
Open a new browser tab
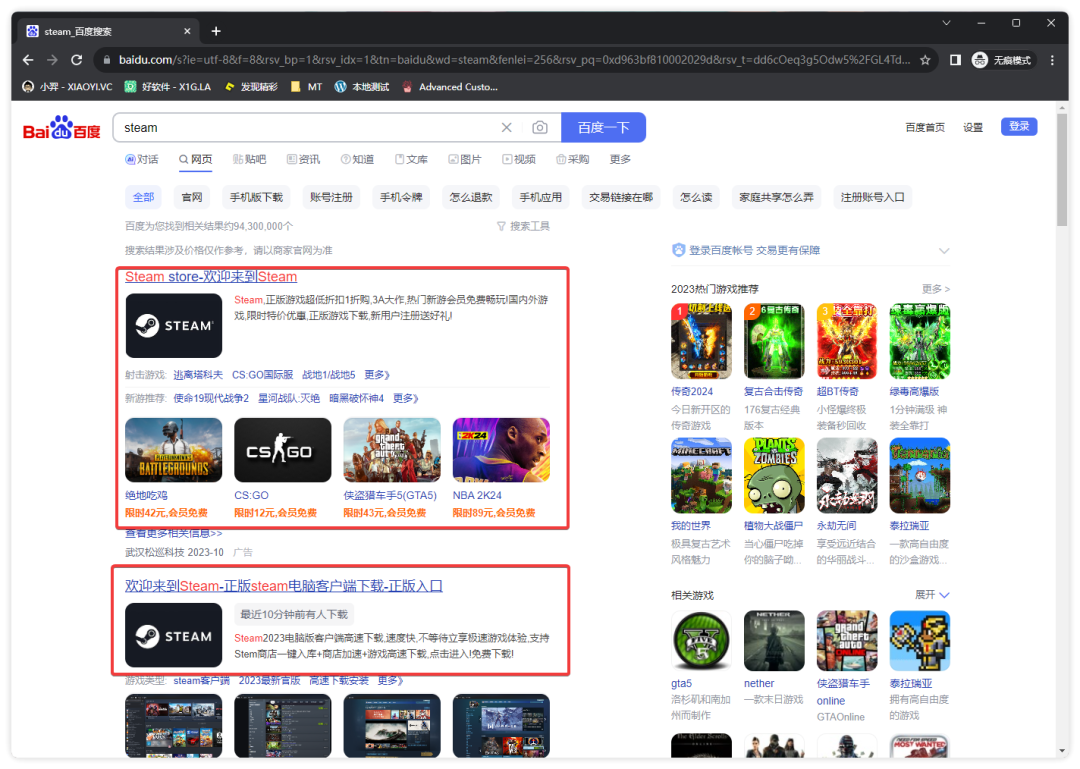click(x=216, y=31)
